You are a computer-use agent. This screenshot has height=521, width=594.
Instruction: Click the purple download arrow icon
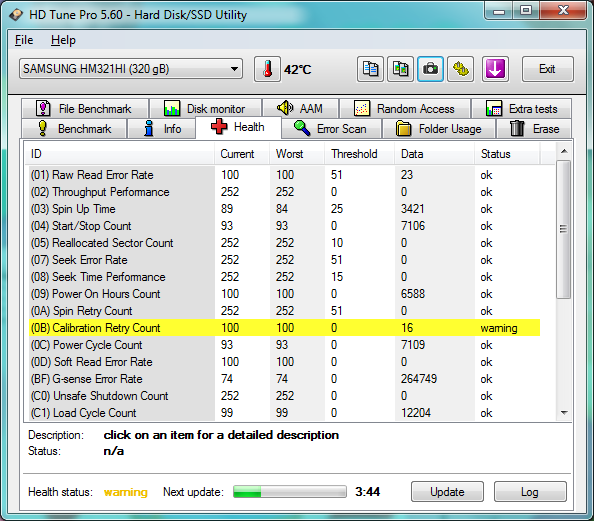coord(495,69)
